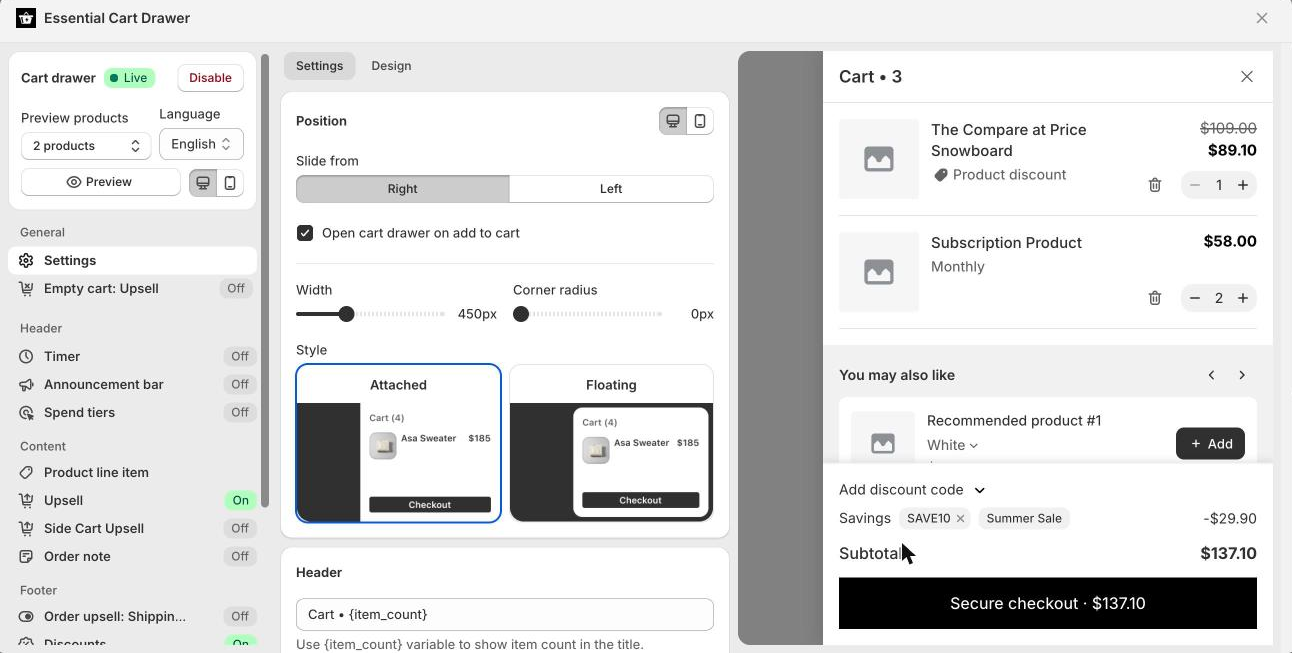Open the Preview products dropdown

click(x=86, y=146)
